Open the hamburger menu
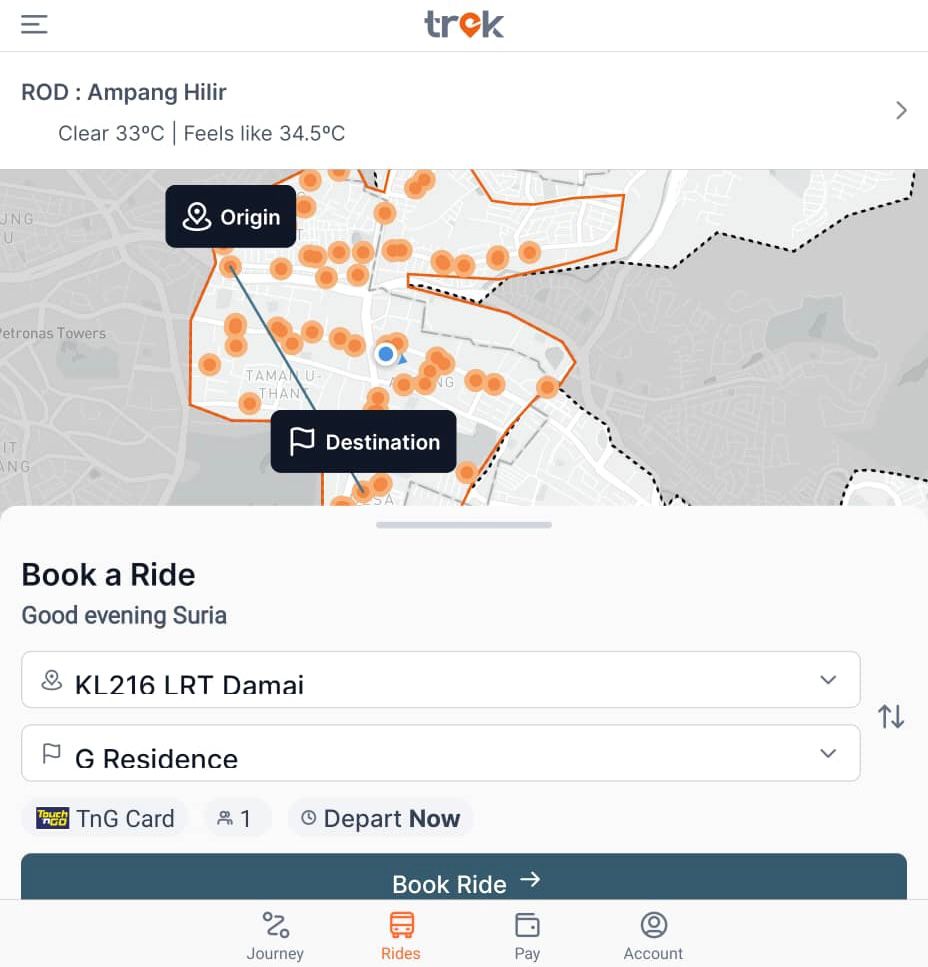Screen dimensions: 928x967 click(35, 25)
